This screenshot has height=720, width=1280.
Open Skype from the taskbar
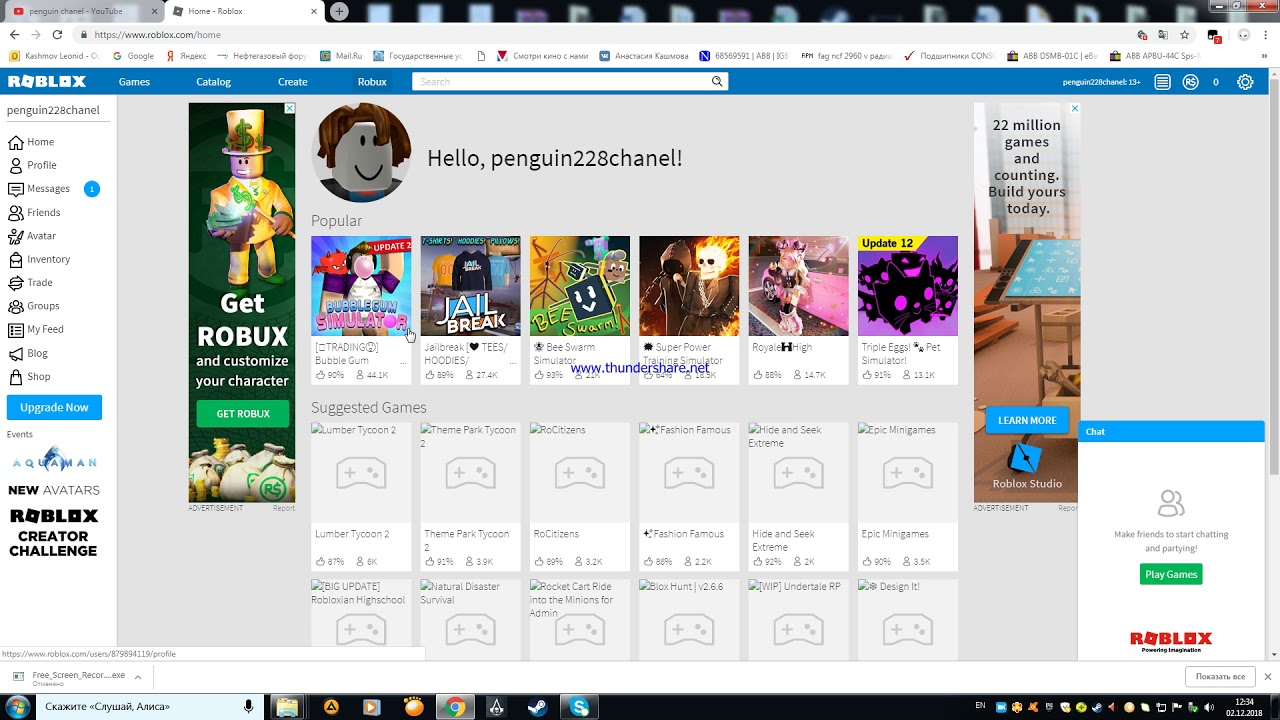pyautogui.click(x=580, y=707)
